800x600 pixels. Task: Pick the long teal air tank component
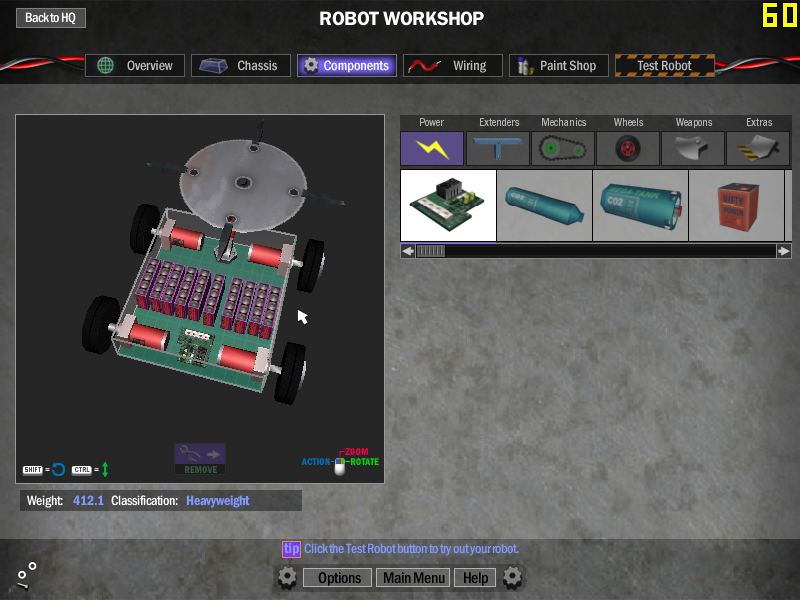544,205
